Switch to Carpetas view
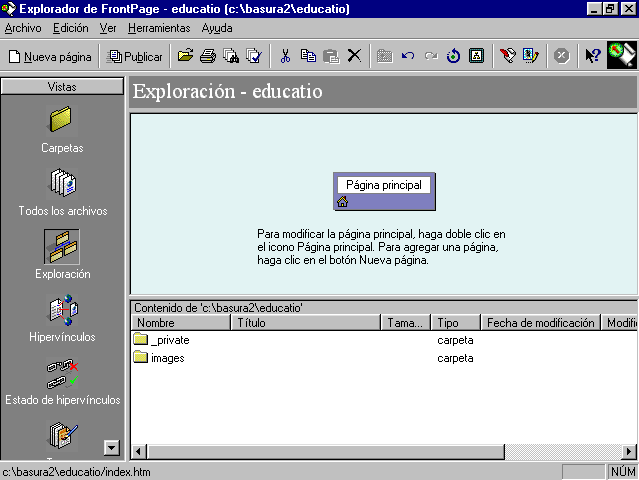The height and width of the screenshot is (480, 639). click(x=62, y=130)
